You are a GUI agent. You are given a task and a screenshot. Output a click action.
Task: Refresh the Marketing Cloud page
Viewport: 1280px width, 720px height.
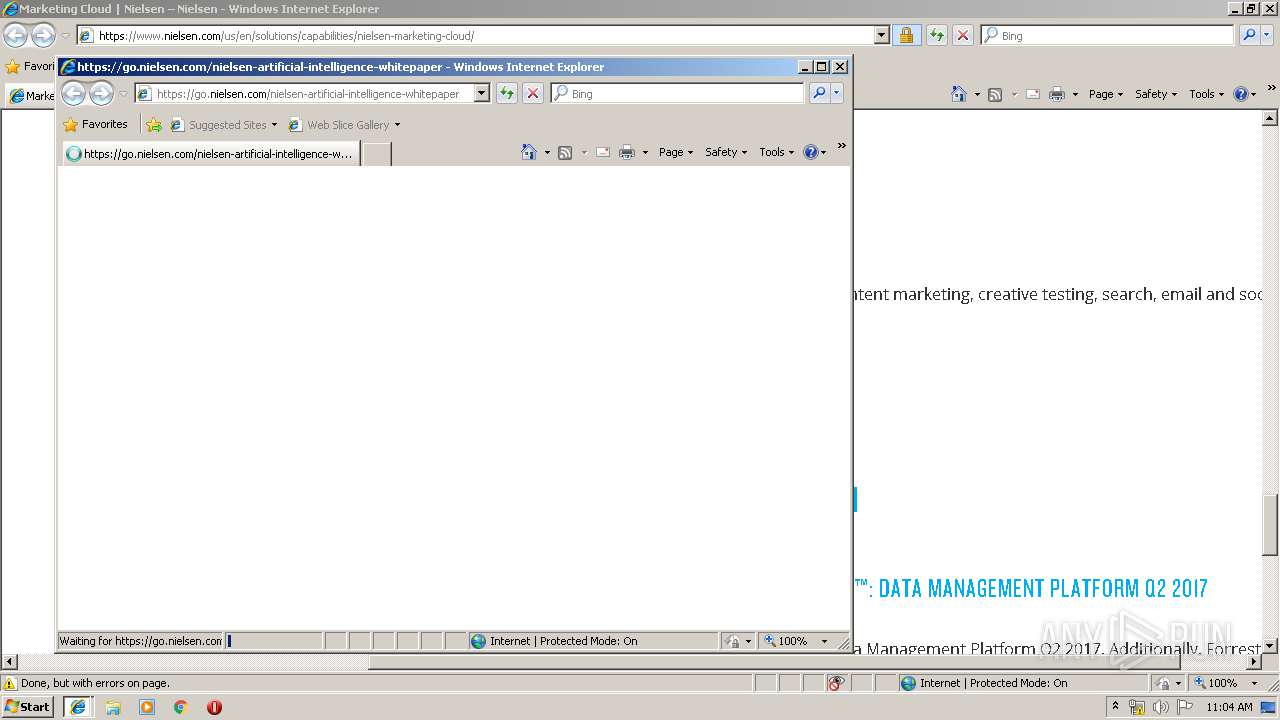tap(936, 35)
